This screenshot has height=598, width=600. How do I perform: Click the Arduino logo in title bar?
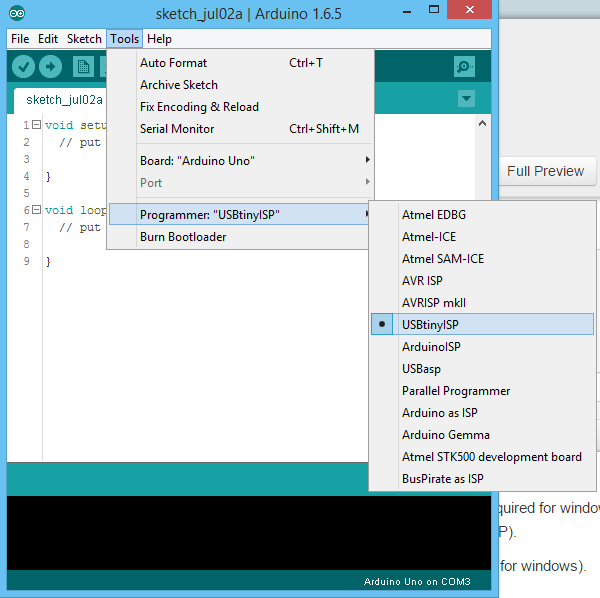[17, 13]
